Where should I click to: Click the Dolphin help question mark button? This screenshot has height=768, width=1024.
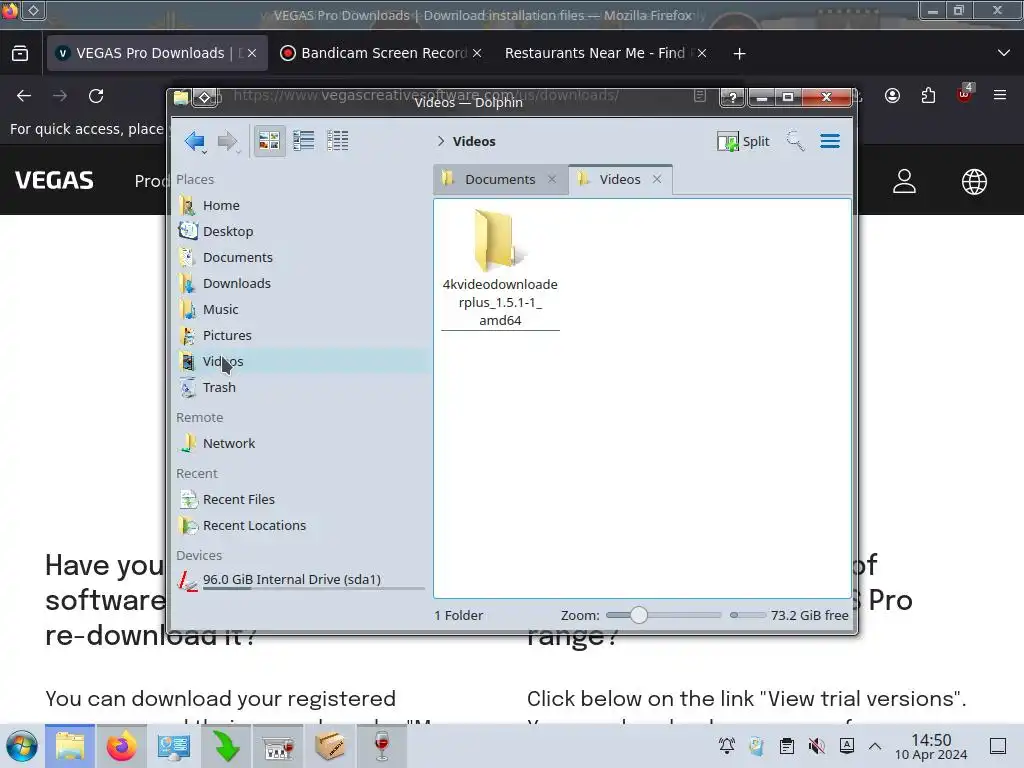click(733, 97)
